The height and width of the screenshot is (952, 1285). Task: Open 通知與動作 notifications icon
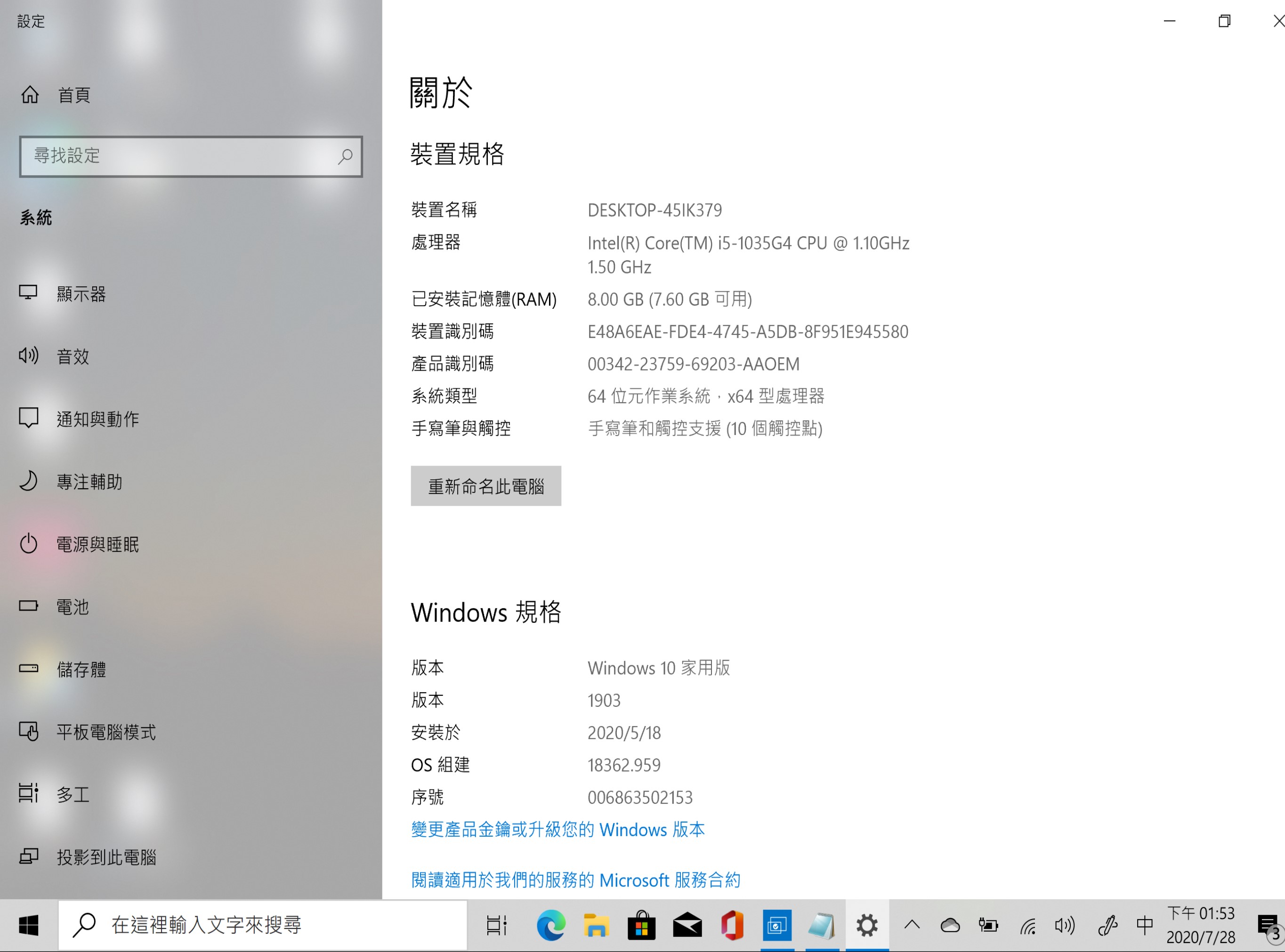coord(28,418)
